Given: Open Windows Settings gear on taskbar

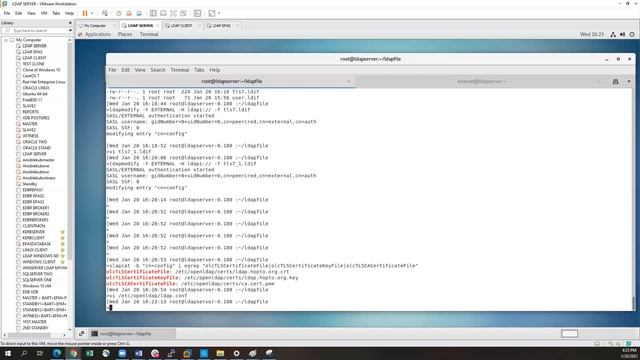Looking at the screenshot, I should [x=236, y=353].
